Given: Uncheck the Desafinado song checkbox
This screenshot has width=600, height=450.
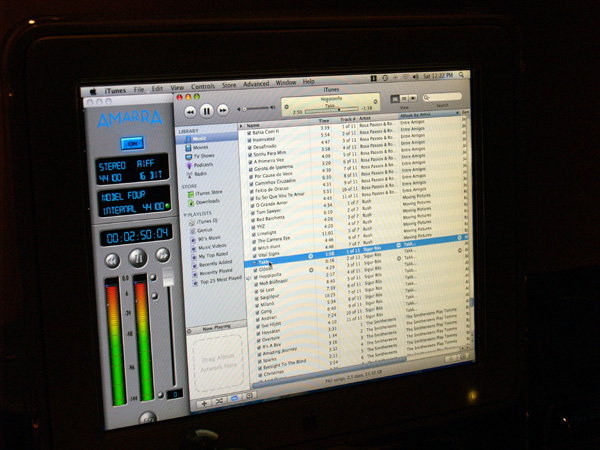Looking at the screenshot, I should (x=249, y=147).
